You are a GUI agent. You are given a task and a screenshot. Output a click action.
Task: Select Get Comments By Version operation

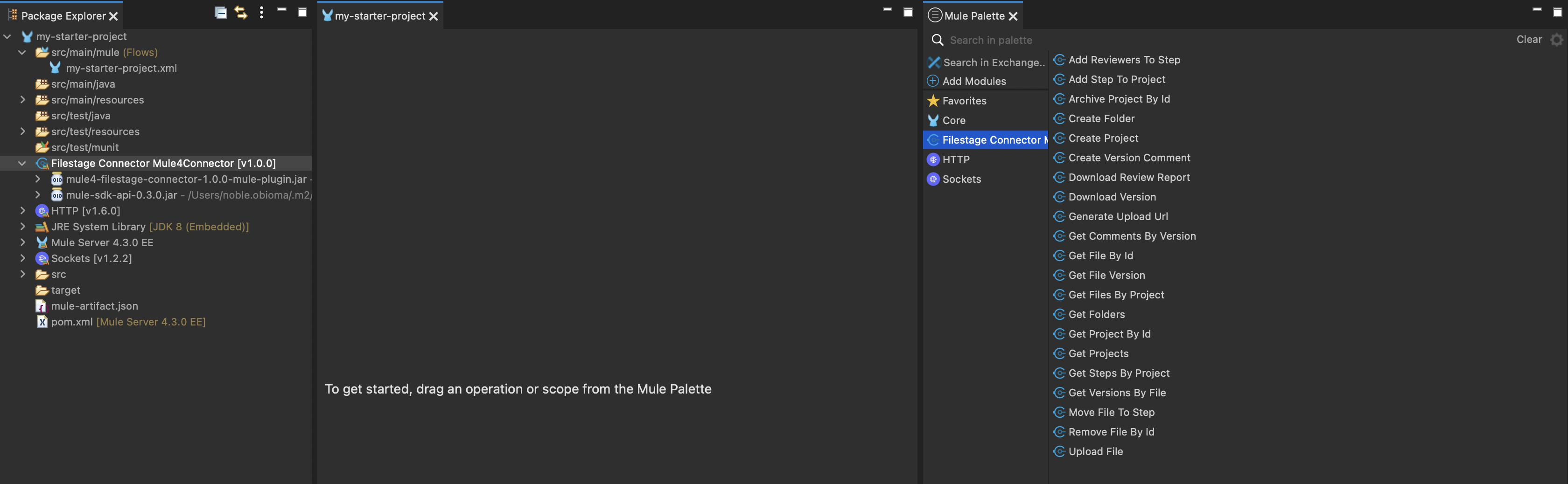pos(1132,236)
